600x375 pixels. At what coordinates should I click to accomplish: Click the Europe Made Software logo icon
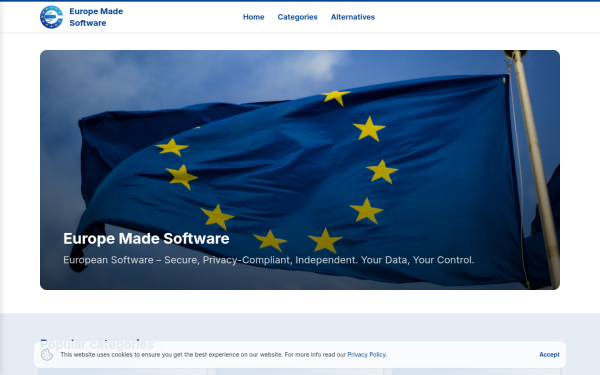click(51, 17)
